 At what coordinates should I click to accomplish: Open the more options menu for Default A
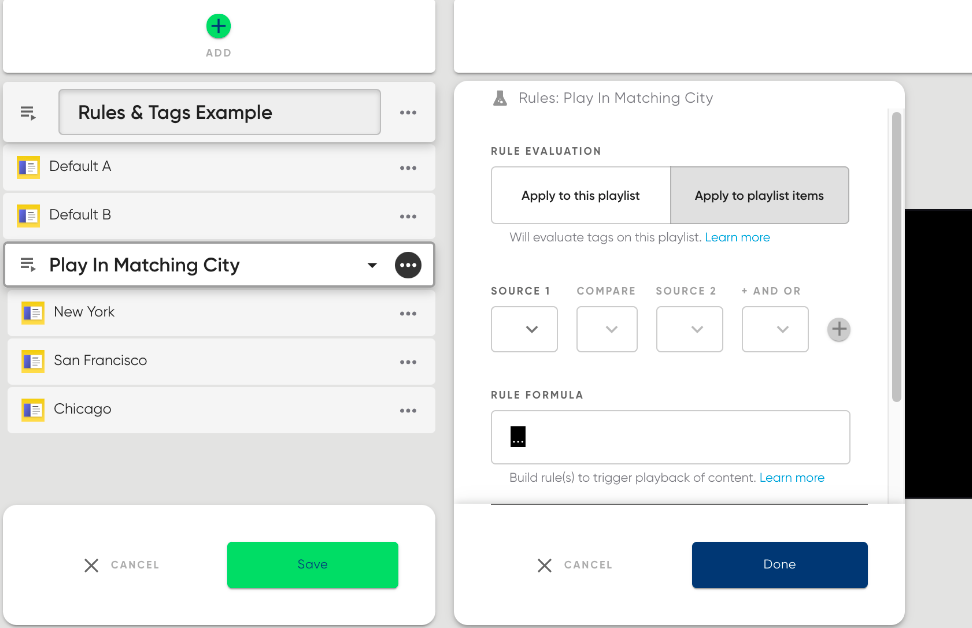408,168
